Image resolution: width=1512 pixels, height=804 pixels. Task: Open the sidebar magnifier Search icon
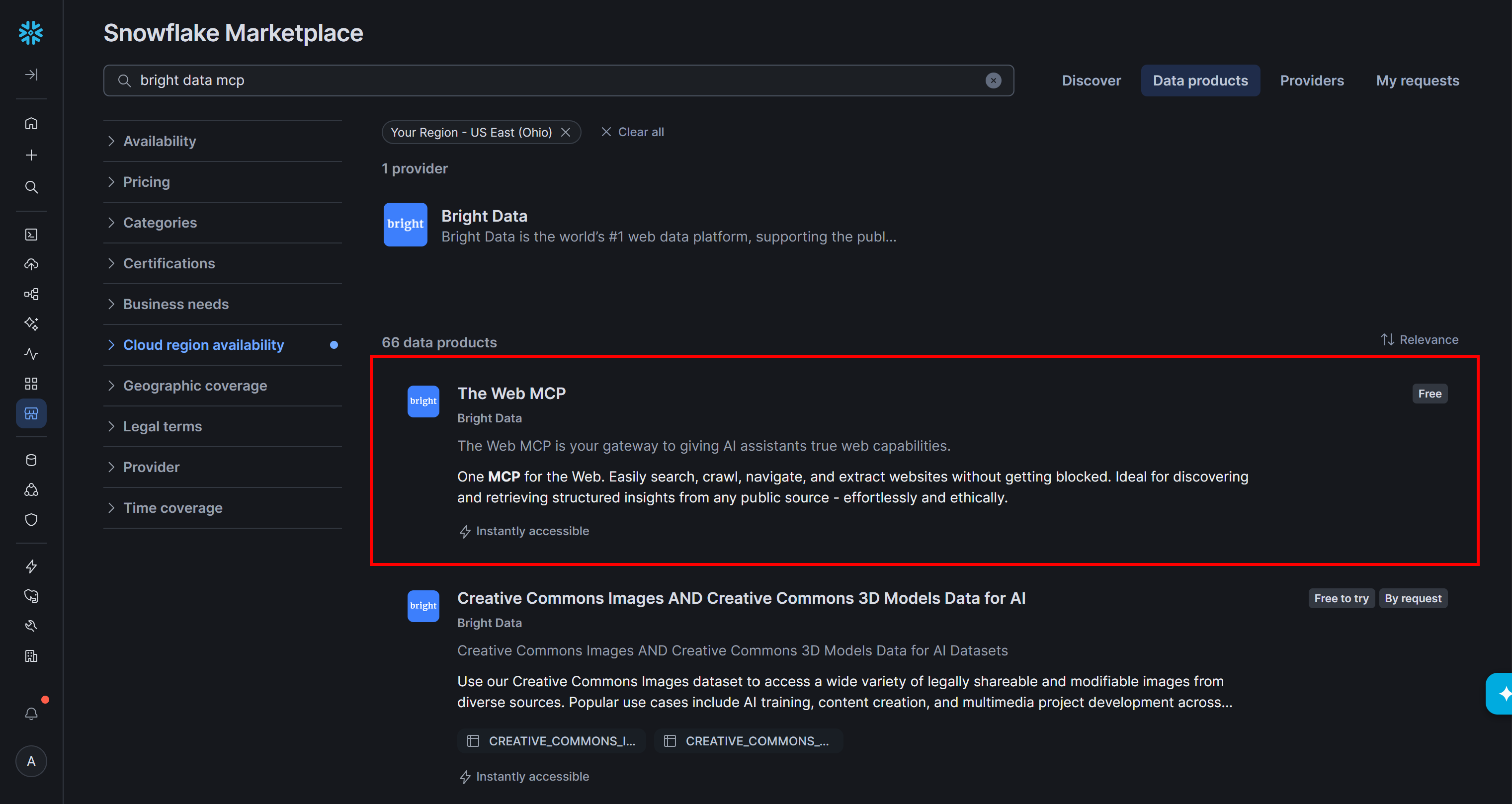pyautogui.click(x=31, y=187)
